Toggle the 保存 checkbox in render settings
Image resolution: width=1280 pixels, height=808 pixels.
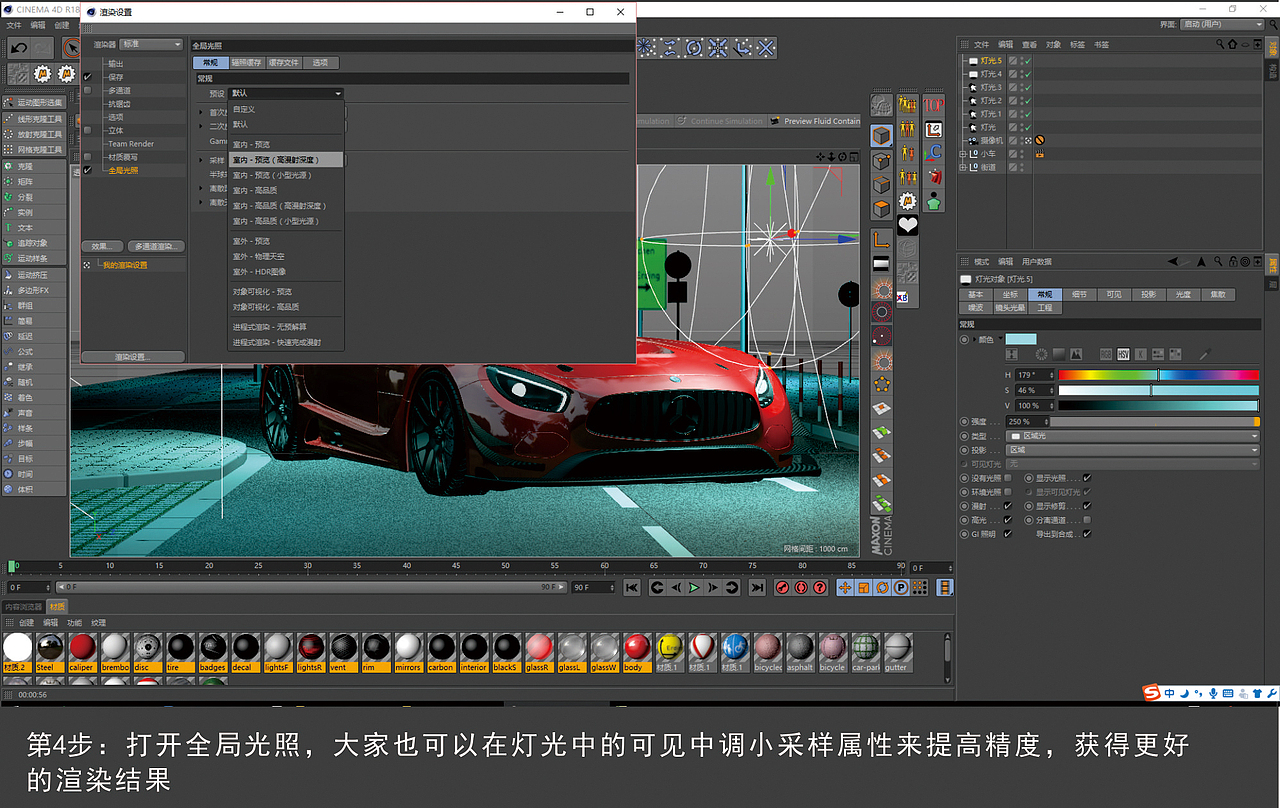tap(88, 77)
